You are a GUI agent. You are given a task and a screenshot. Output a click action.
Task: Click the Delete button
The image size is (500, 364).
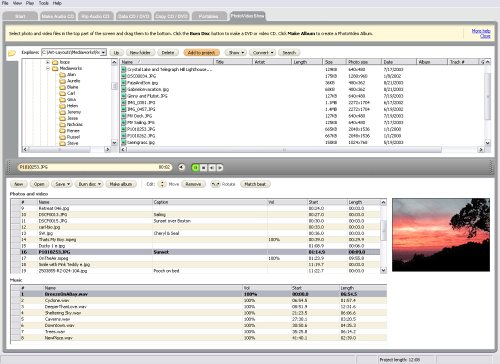pos(168,52)
